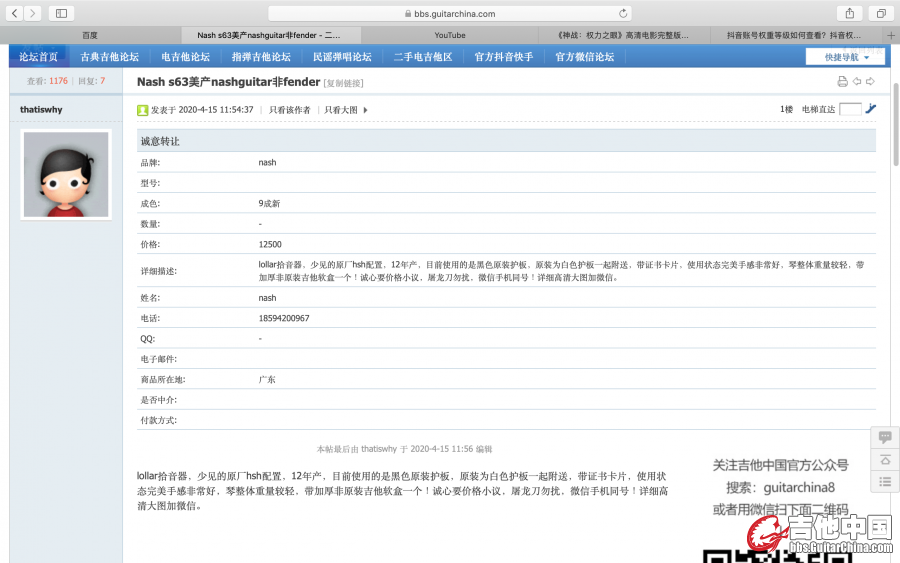
Task: Expand the 快捷导航 dropdown
Action: click(x=845, y=57)
